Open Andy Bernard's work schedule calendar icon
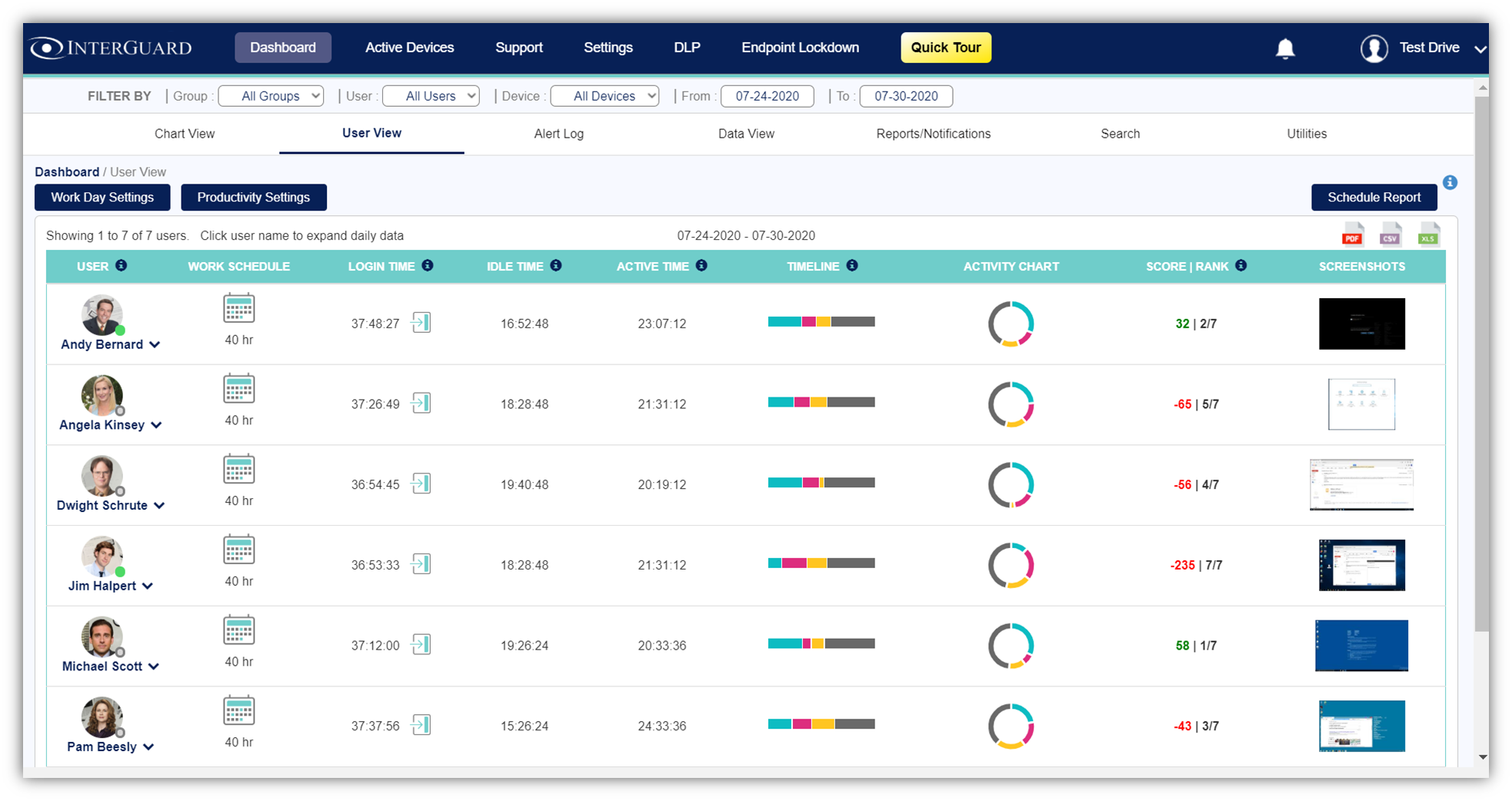This screenshot has height=801, width=1512. click(238, 308)
